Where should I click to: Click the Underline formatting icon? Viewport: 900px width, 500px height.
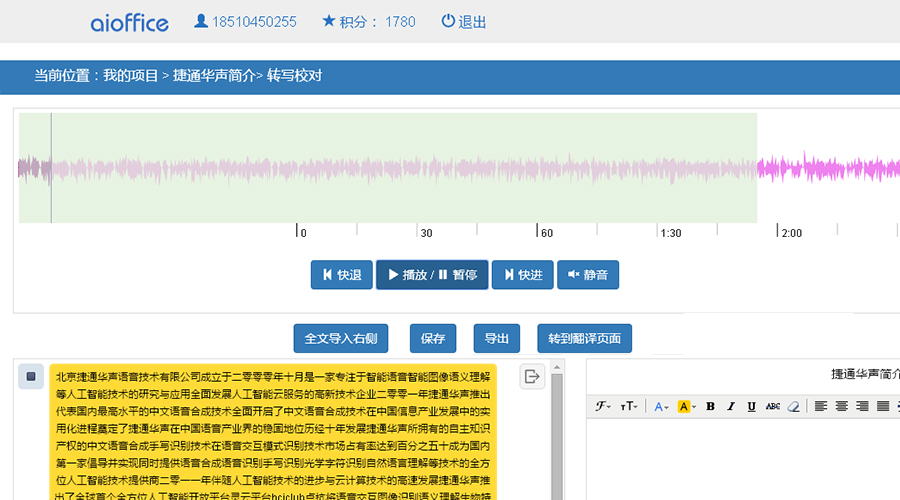pos(751,406)
